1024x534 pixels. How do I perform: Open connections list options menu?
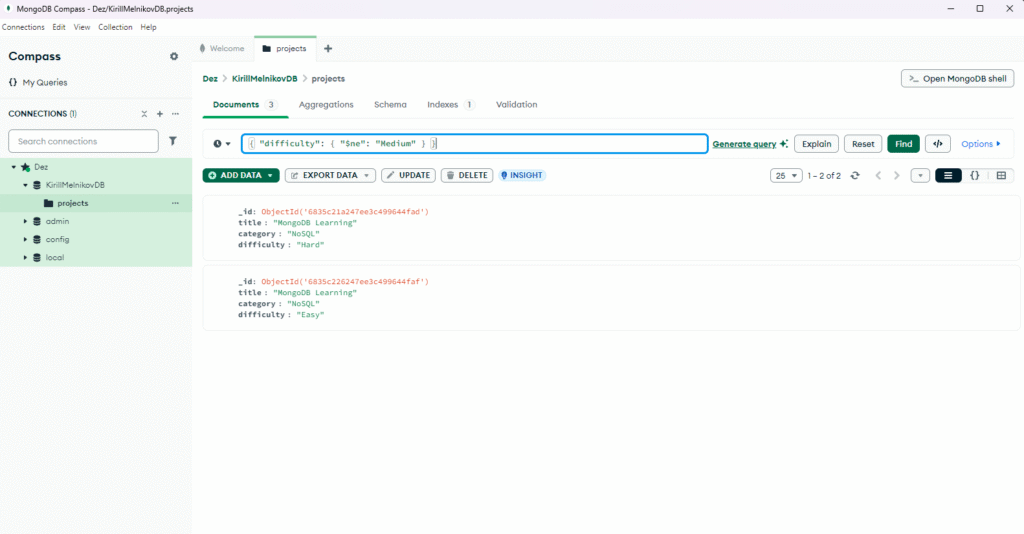click(175, 114)
